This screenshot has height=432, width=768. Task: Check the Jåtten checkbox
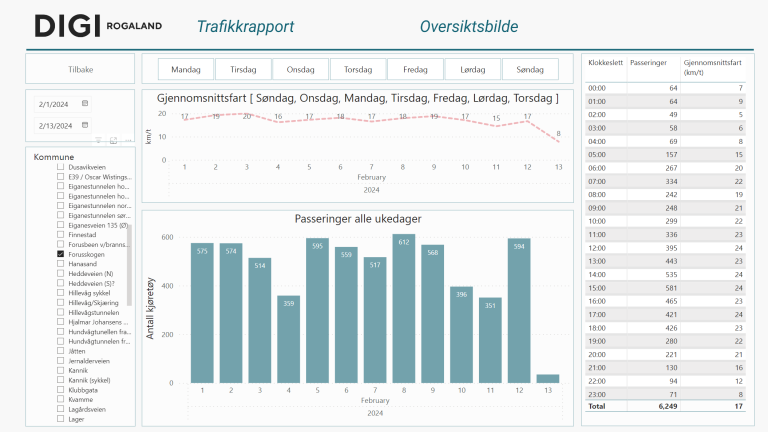click(60, 351)
